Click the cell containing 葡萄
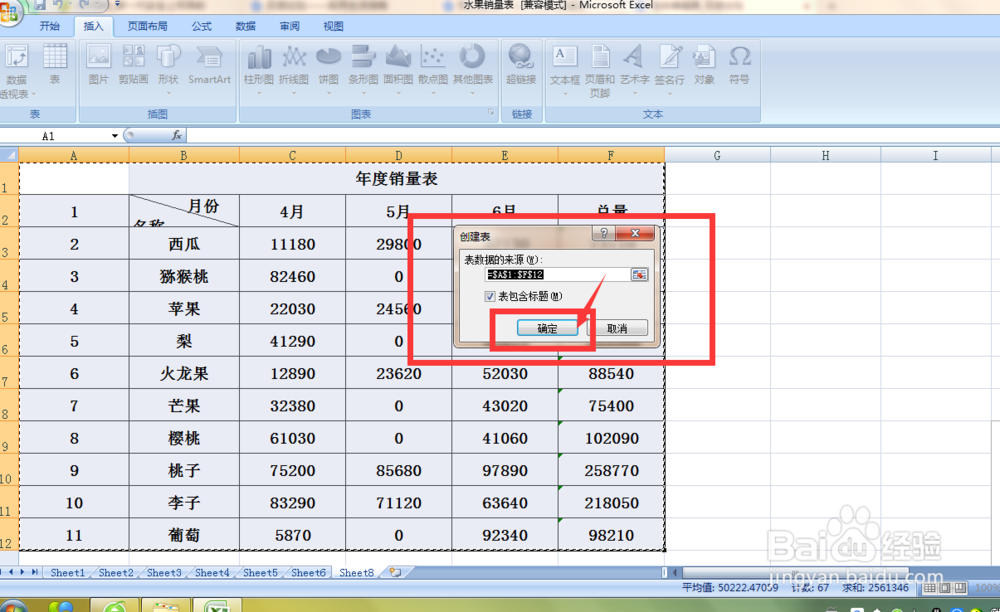 coord(184,535)
